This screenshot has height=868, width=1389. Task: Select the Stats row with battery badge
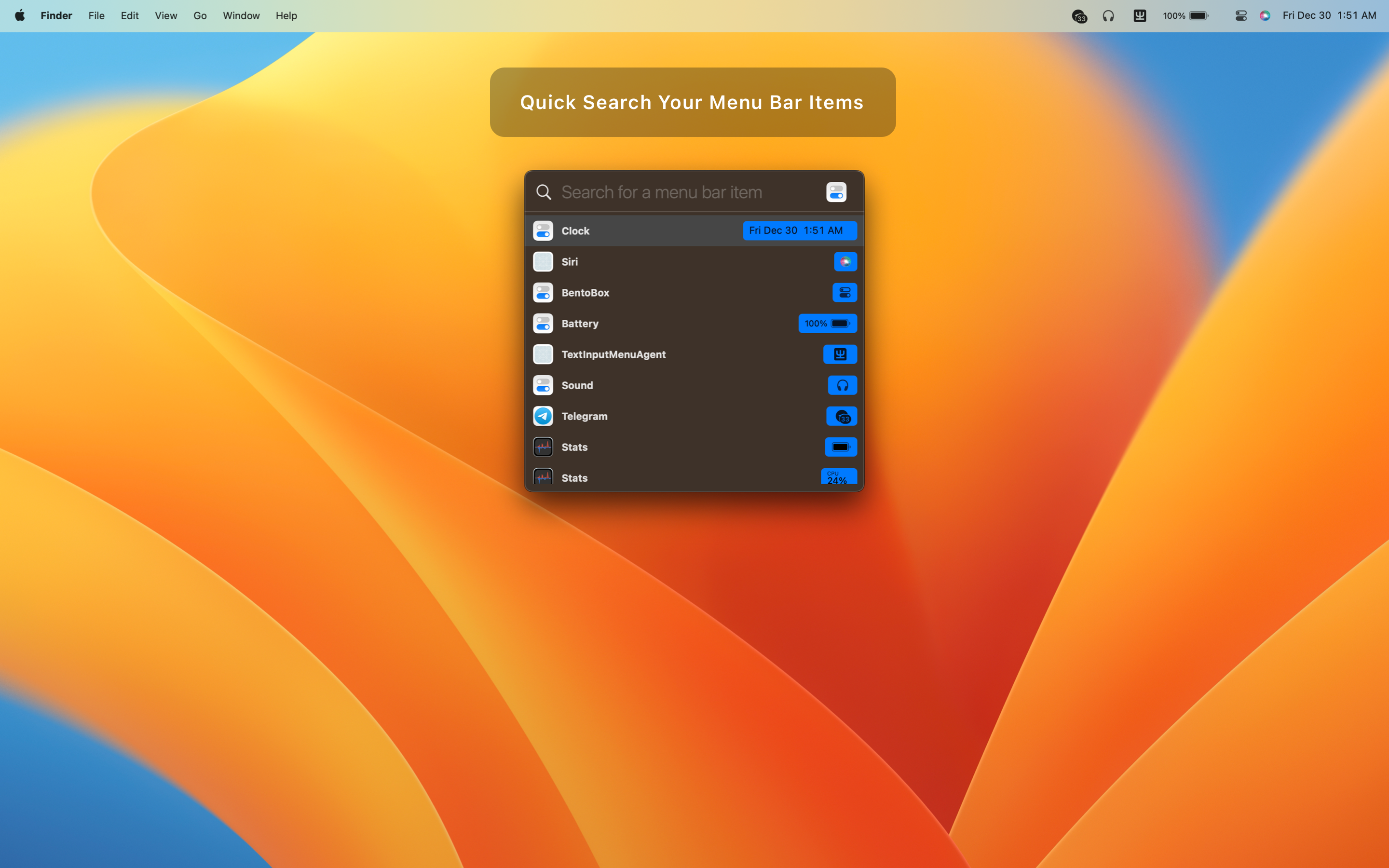coord(694,448)
